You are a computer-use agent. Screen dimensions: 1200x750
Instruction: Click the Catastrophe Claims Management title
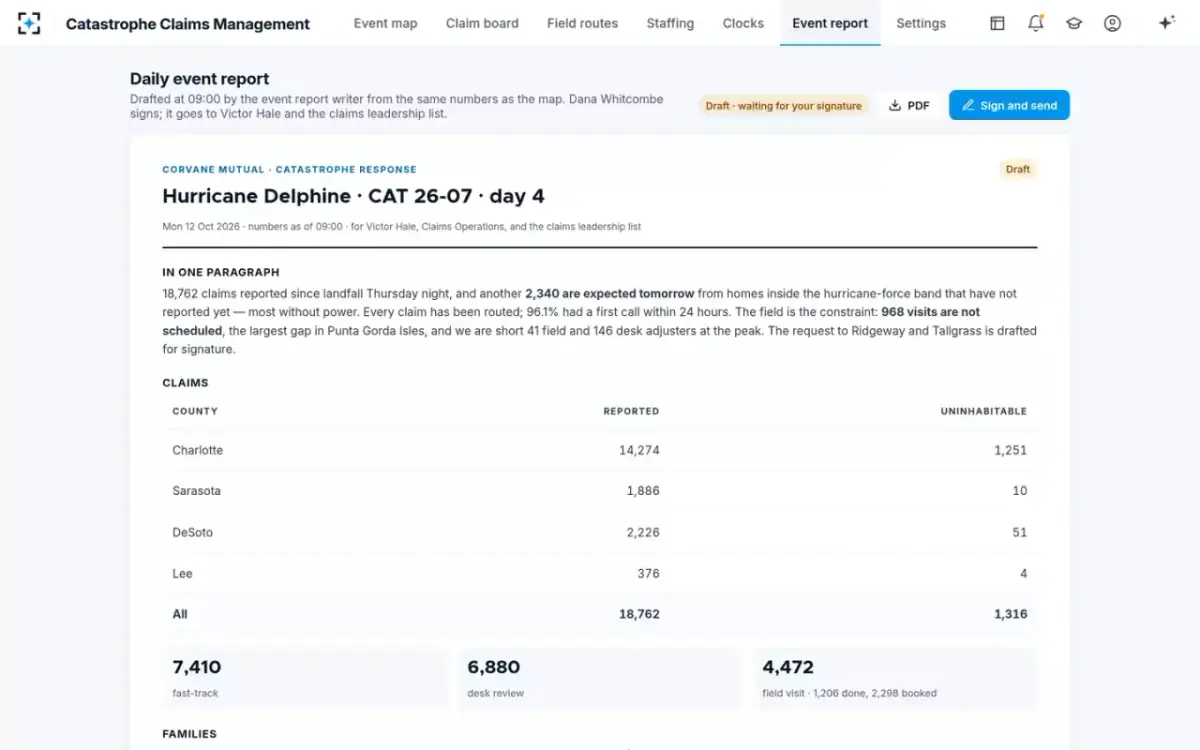188,24
